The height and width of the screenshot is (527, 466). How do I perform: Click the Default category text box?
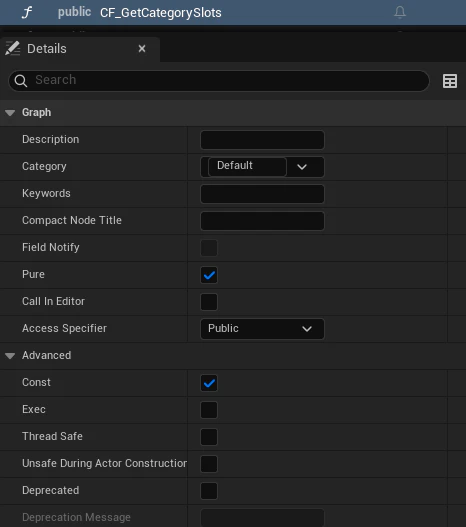pos(247,166)
